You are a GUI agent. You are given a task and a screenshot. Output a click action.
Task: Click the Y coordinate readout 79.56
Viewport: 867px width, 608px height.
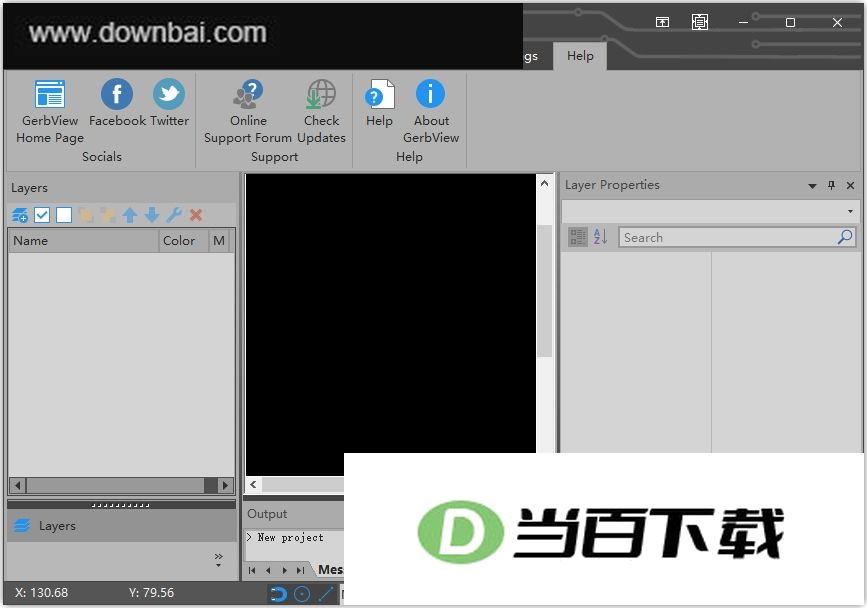tap(152, 593)
